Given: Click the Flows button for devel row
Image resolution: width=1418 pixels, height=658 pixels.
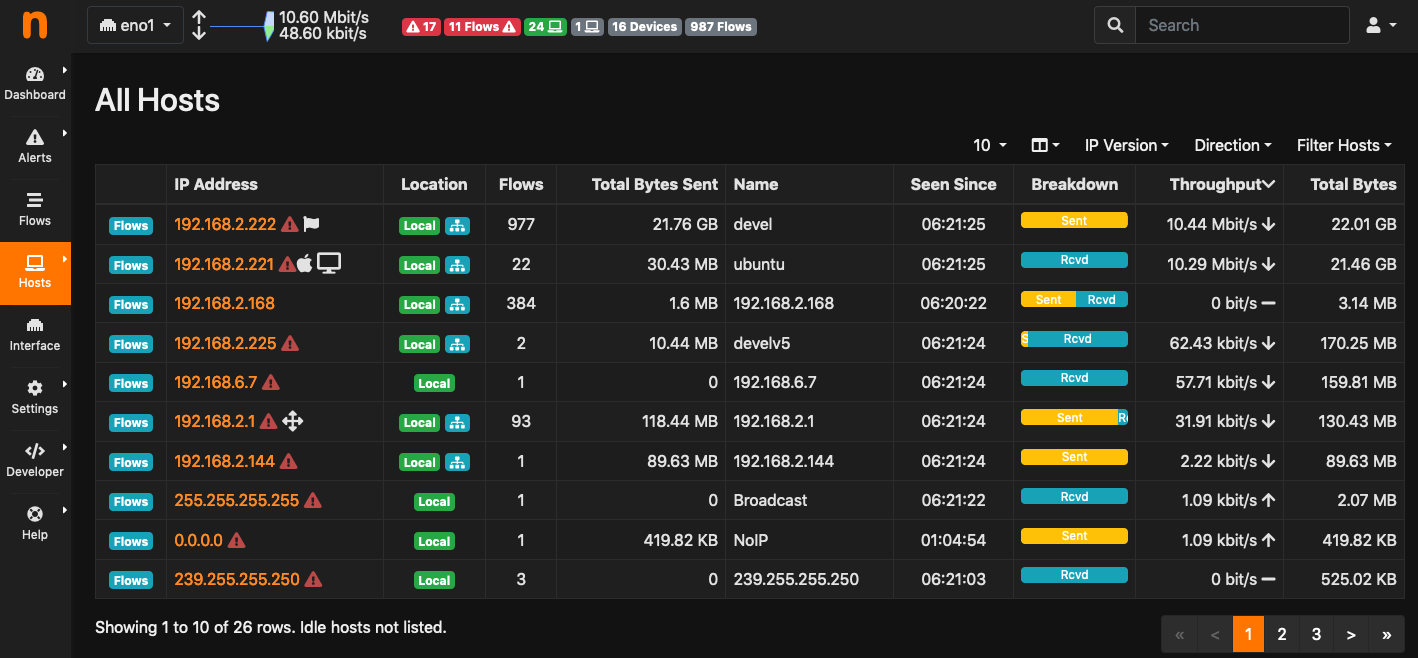Looking at the screenshot, I should pyautogui.click(x=130, y=226).
